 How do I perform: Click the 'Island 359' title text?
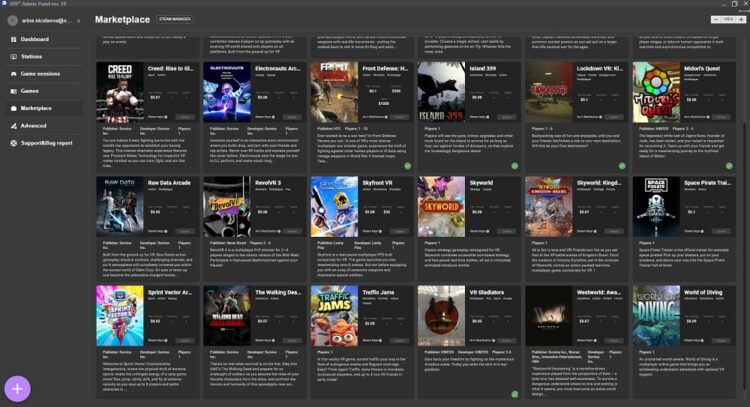(483, 68)
